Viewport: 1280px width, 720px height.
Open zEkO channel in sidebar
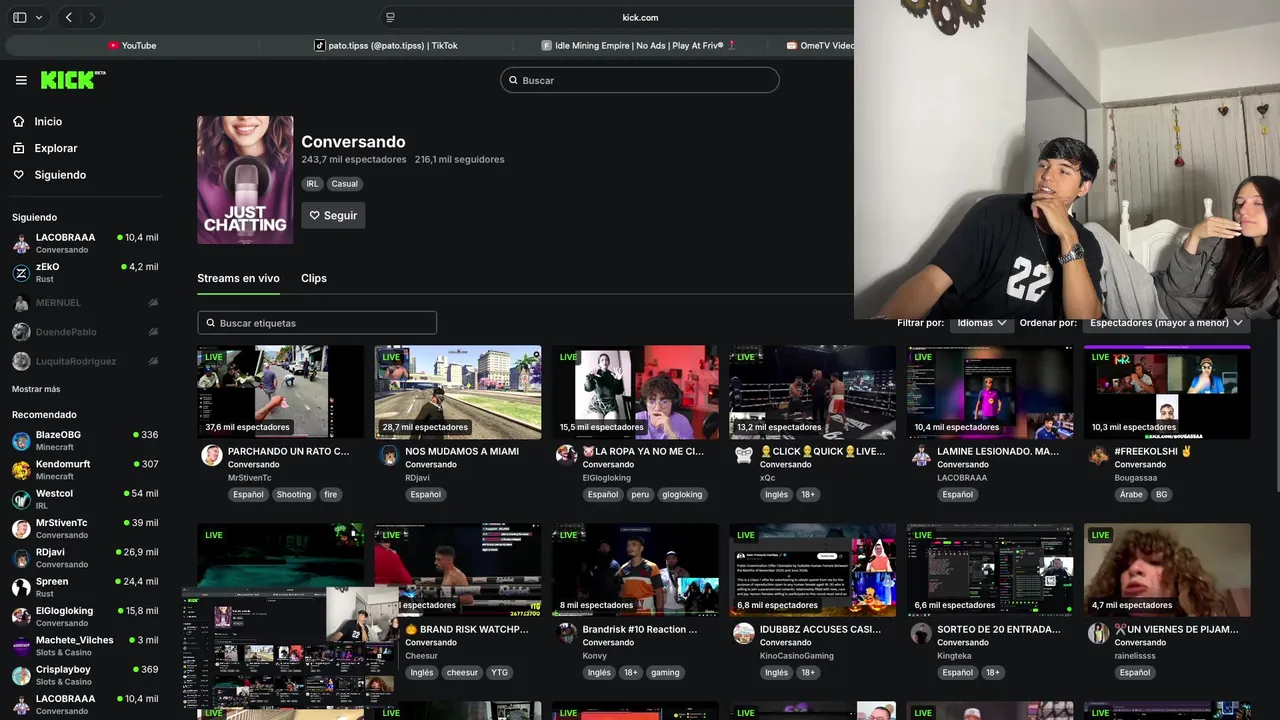(x=85, y=273)
